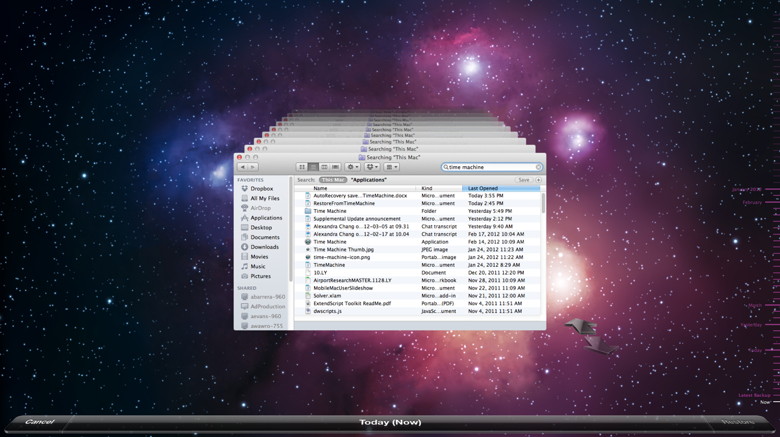The width and height of the screenshot is (780, 437).
Task: Clear the search field text
Action: [538, 167]
